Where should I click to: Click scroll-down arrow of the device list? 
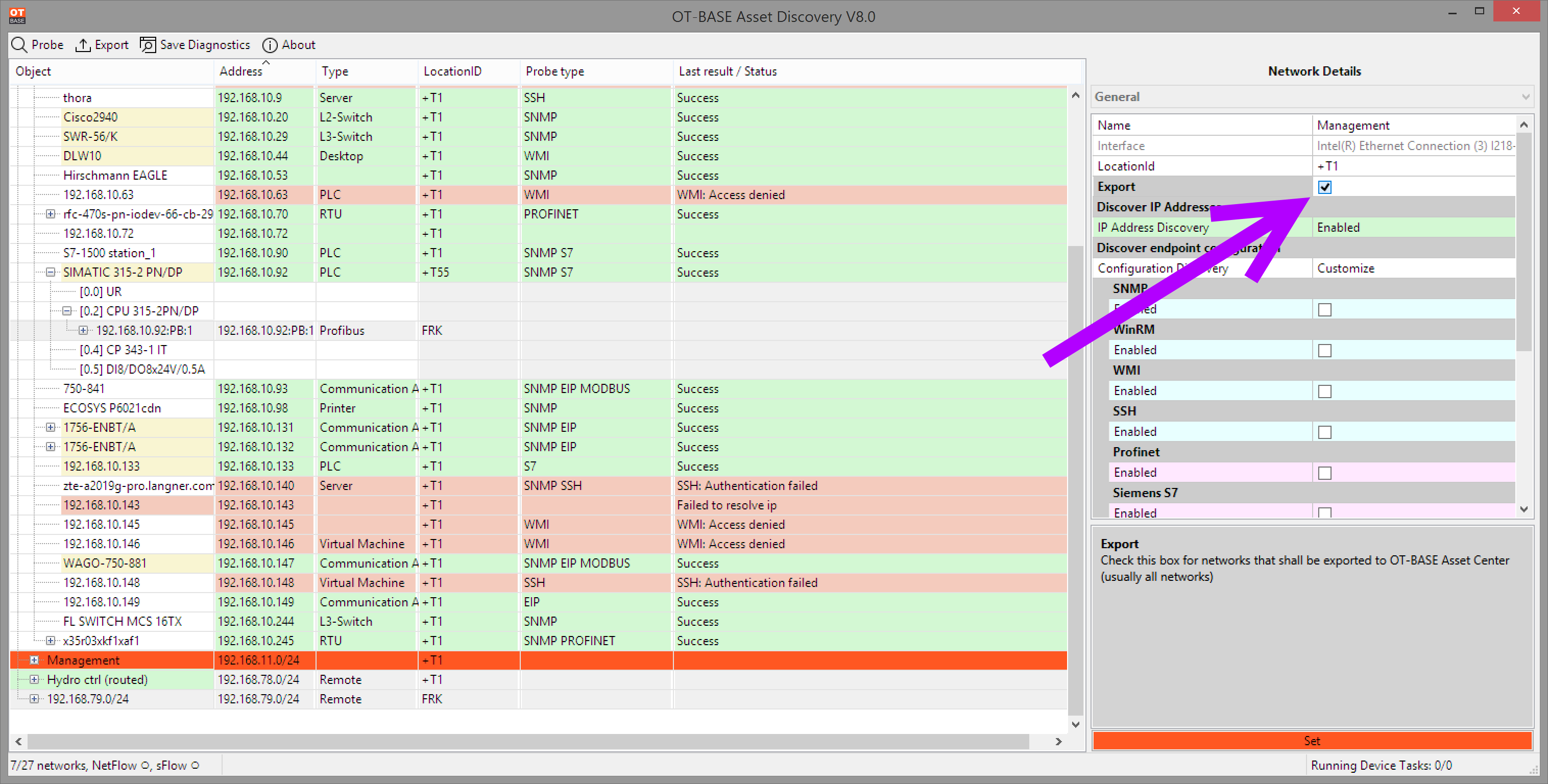pos(1075,724)
